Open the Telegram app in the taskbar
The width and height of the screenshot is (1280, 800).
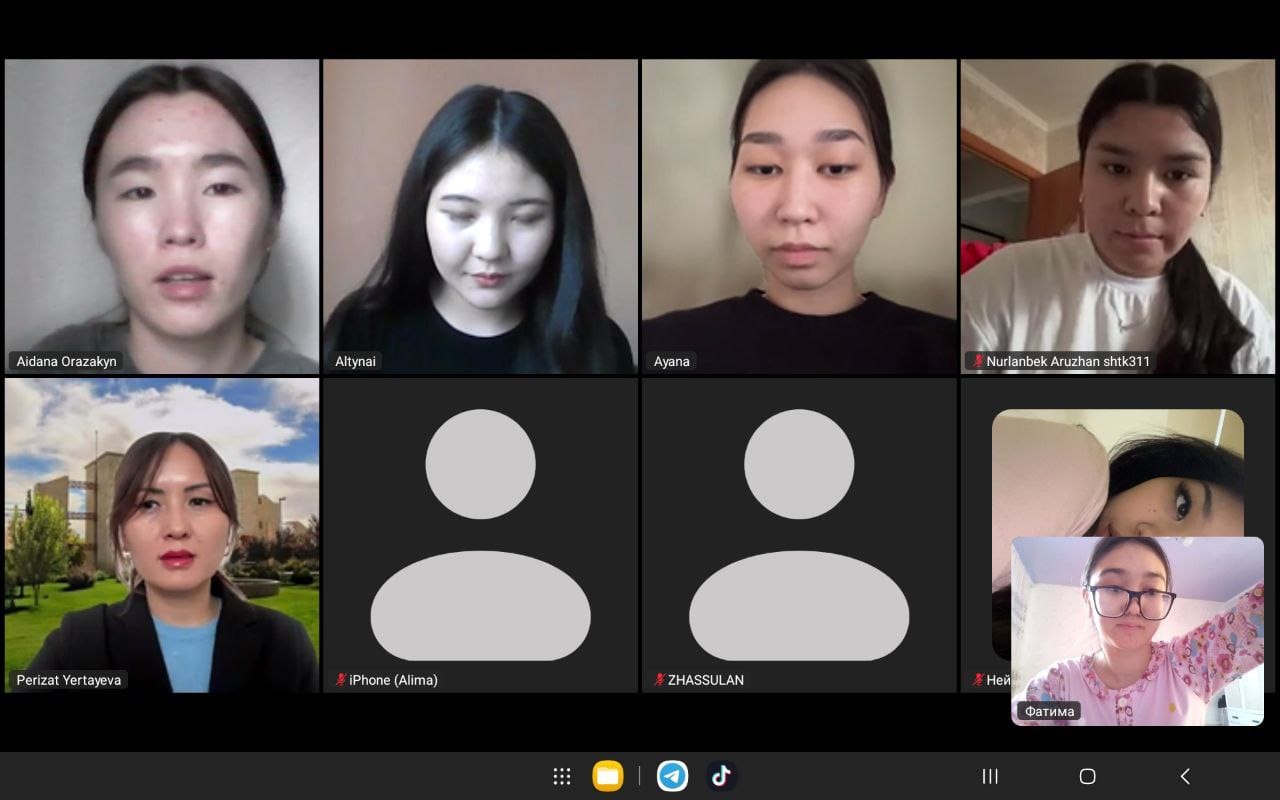pyautogui.click(x=672, y=776)
